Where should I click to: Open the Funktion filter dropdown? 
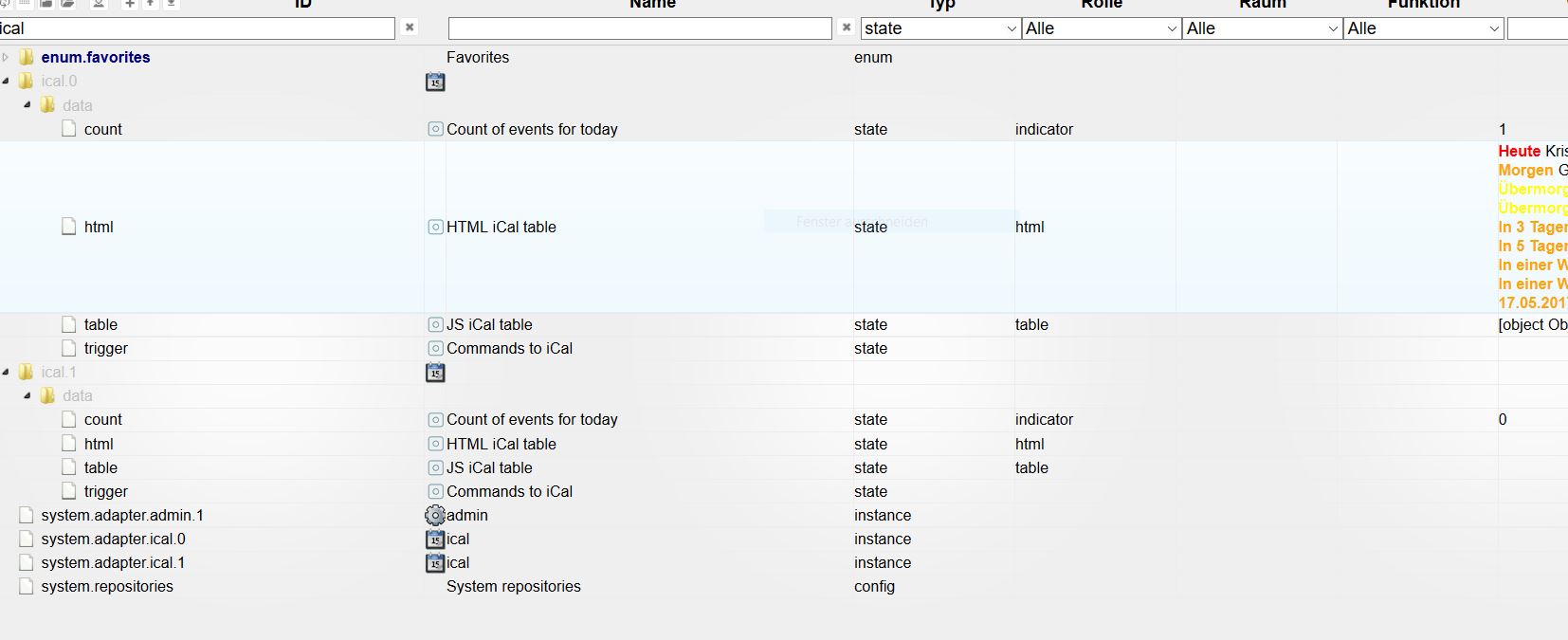click(x=1423, y=28)
